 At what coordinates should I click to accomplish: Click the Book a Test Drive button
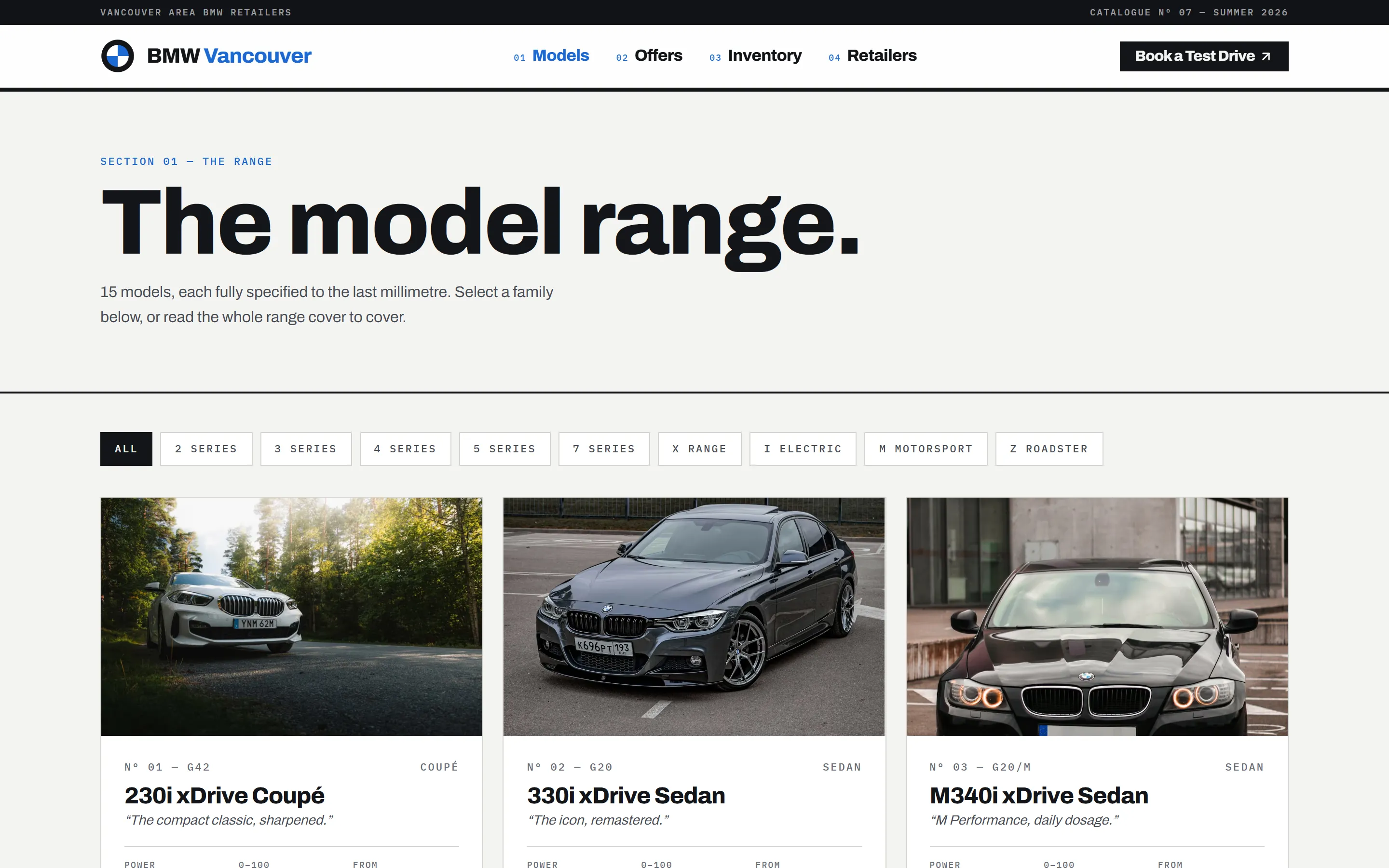tap(1204, 56)
